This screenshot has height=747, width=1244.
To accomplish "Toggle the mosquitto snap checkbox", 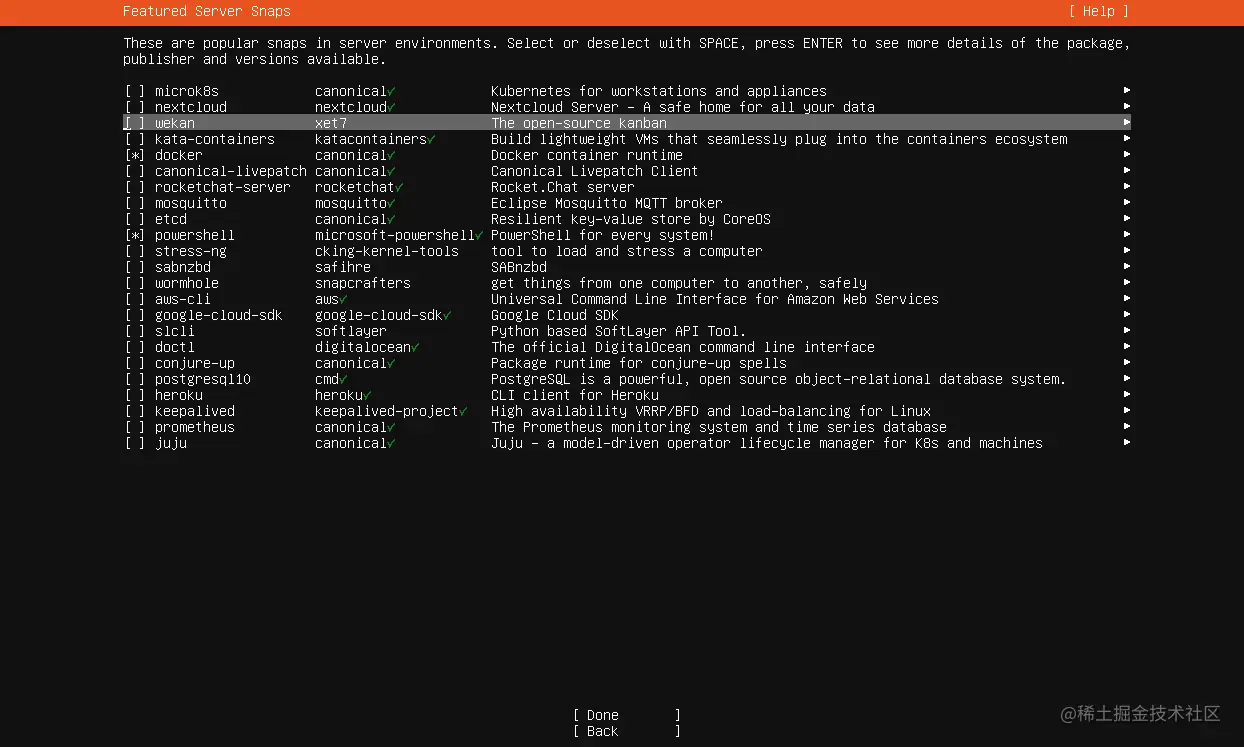I will [x=135, y=203].
